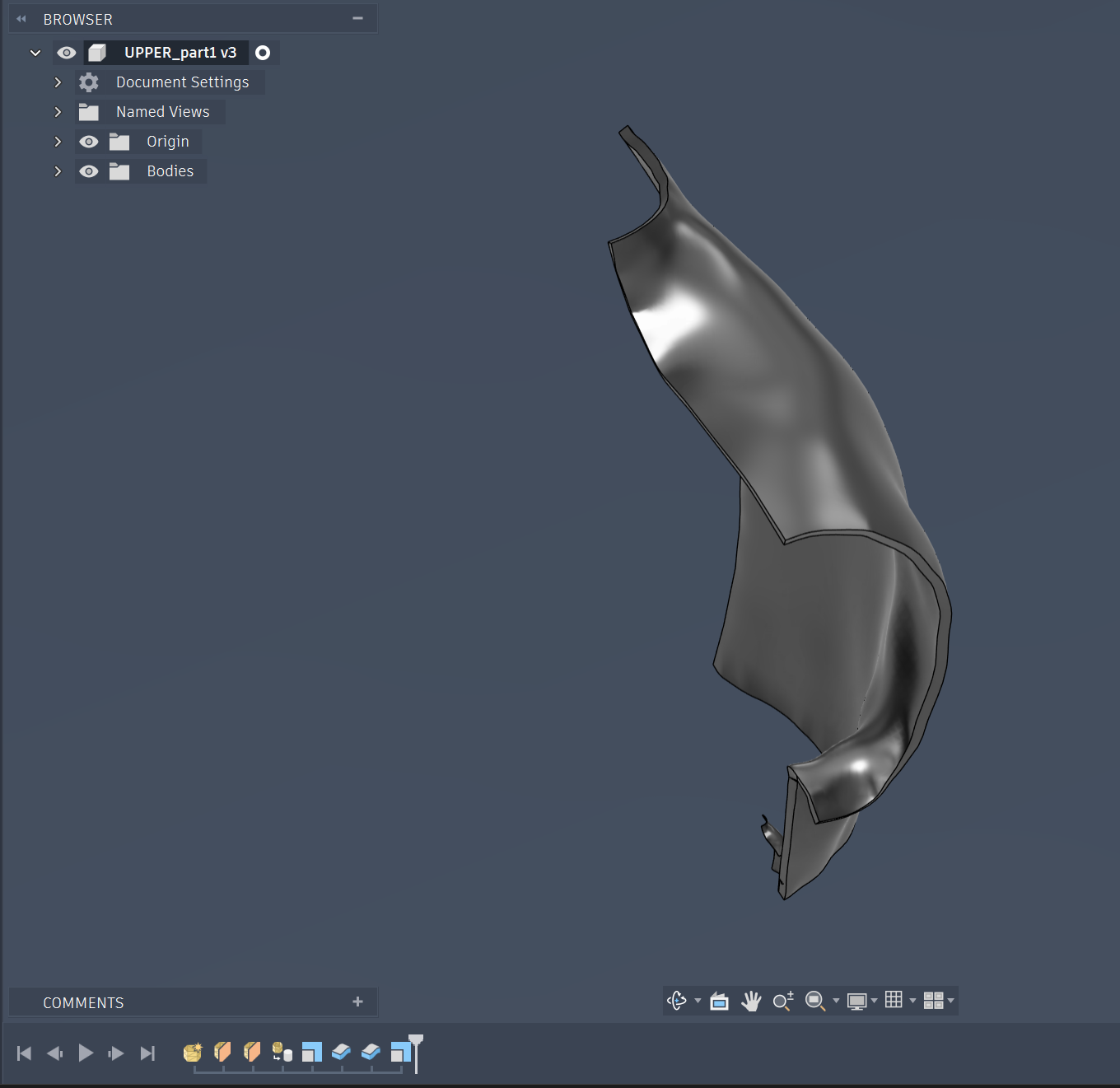Click the Fit zoom window icon
The height and width of the screenshot is (1088, 1120).
(x=814, y=1001)
